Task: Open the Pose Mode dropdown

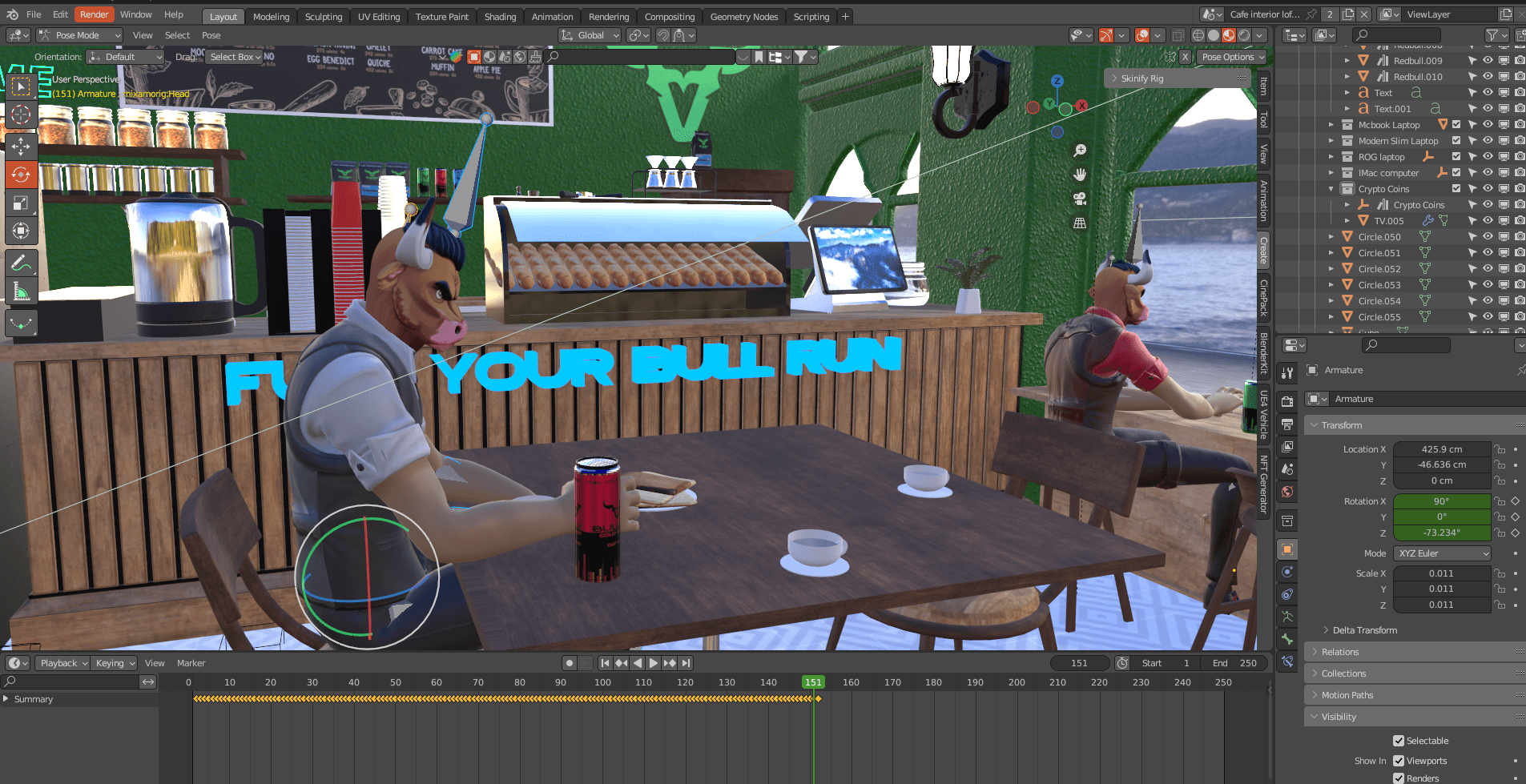Action: [x=79, y=35]
